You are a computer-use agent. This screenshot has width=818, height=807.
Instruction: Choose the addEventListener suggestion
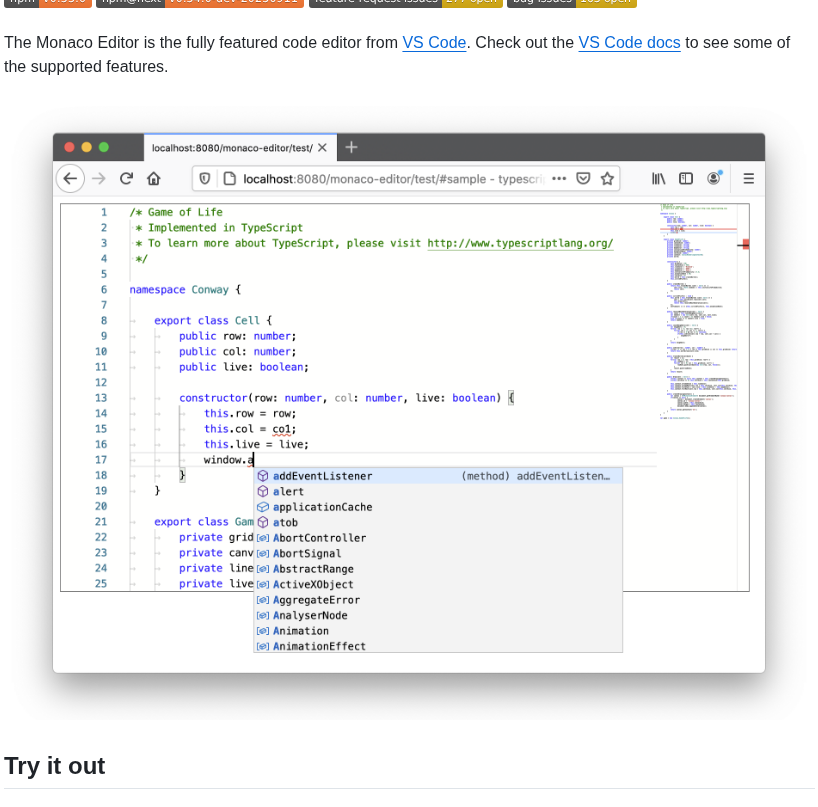(x=438, y=476)
